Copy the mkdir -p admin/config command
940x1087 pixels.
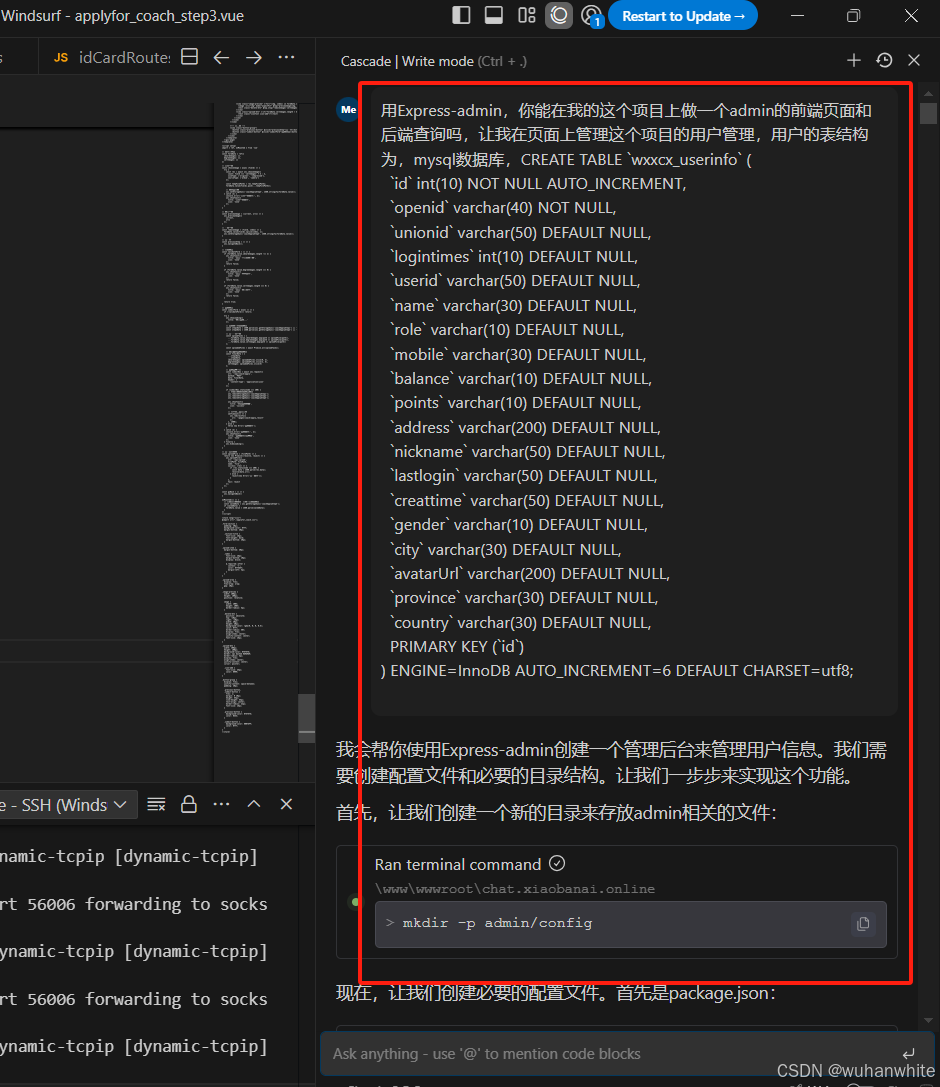coord(863,924)
